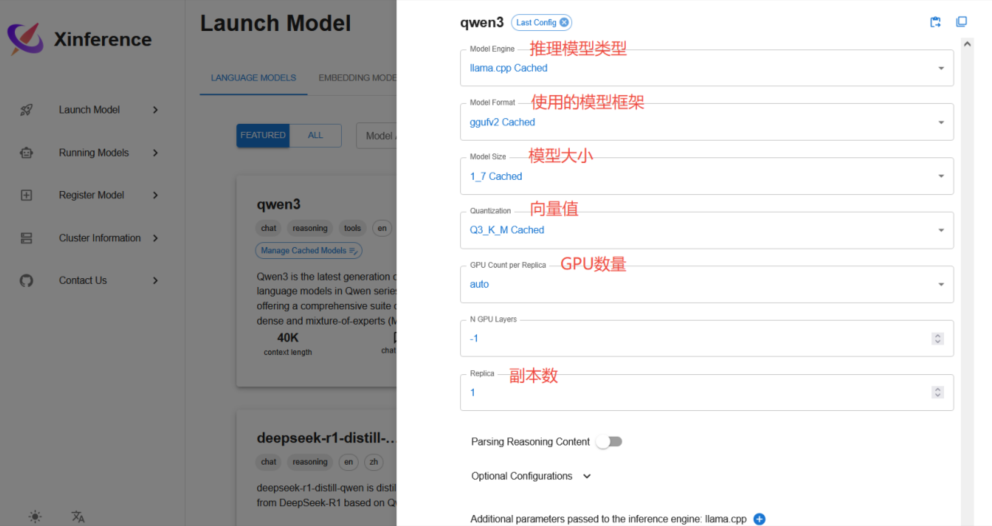Switch to the LANGUAGE MODELS tab
Screen dimensions: 992x526
pos(253,78)
